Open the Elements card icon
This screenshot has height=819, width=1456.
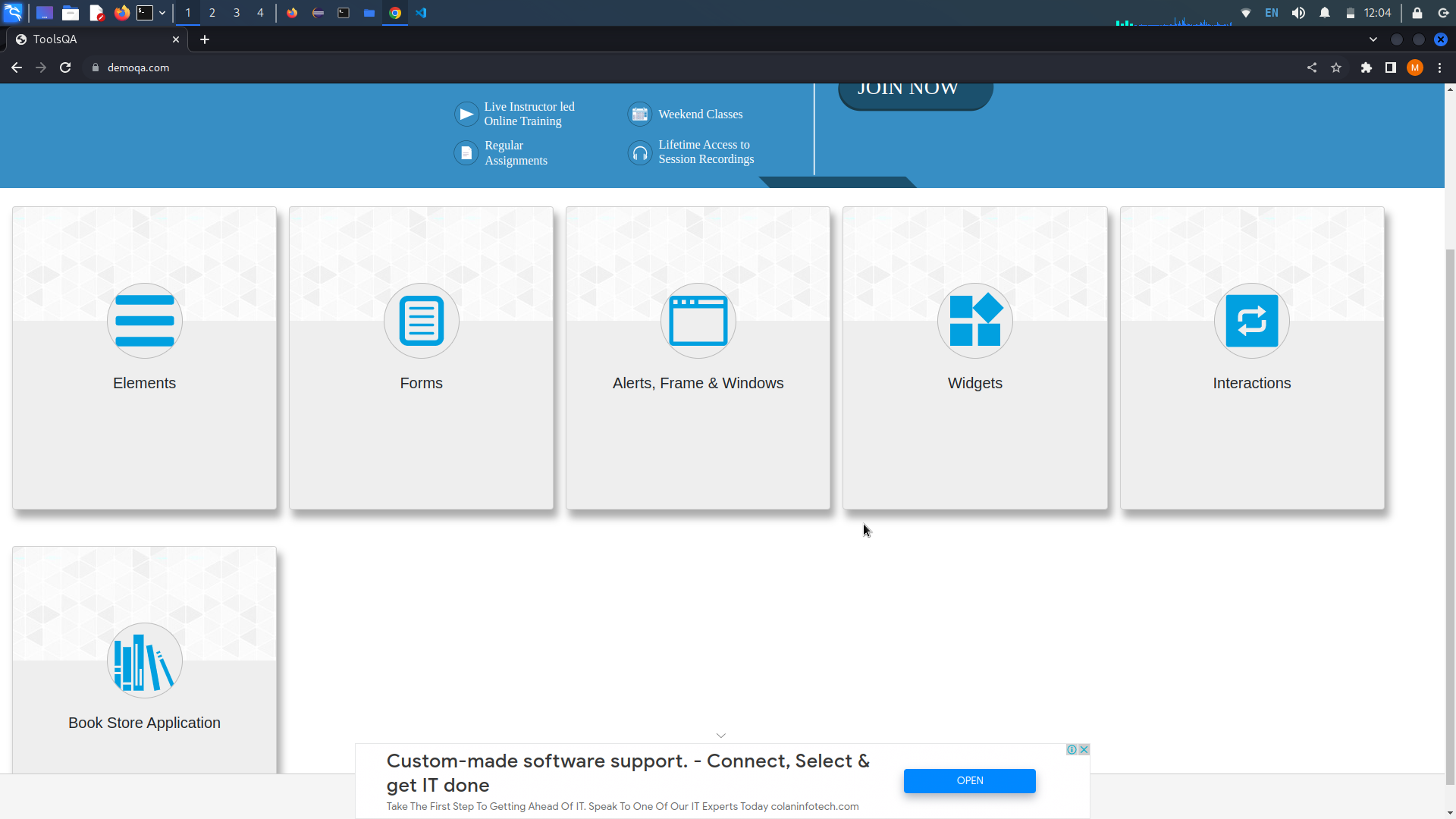coord(144,321)
